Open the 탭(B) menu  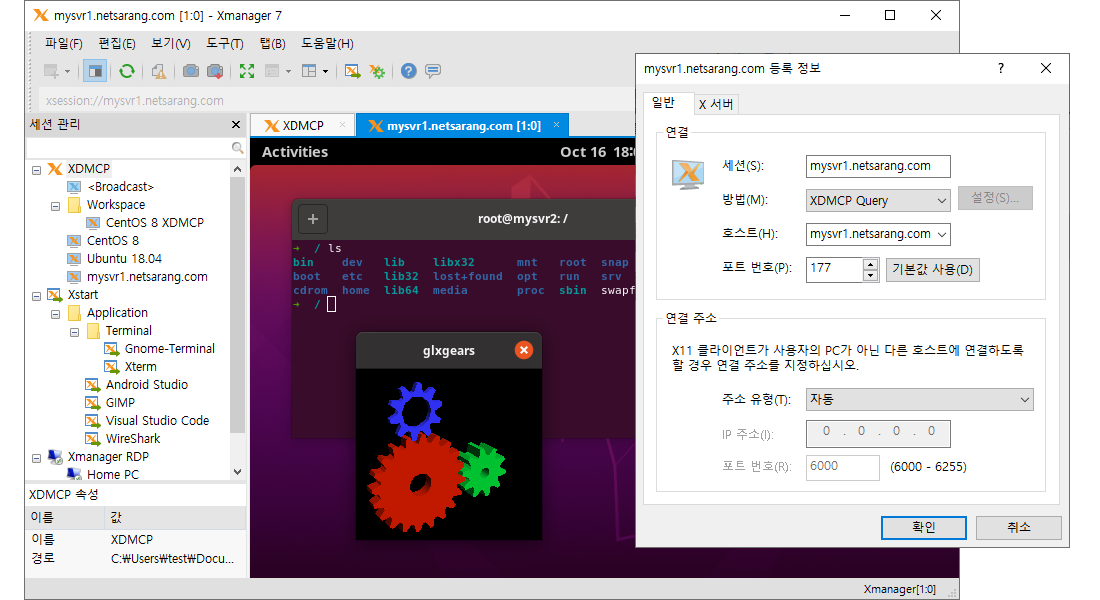coord(272,44)
